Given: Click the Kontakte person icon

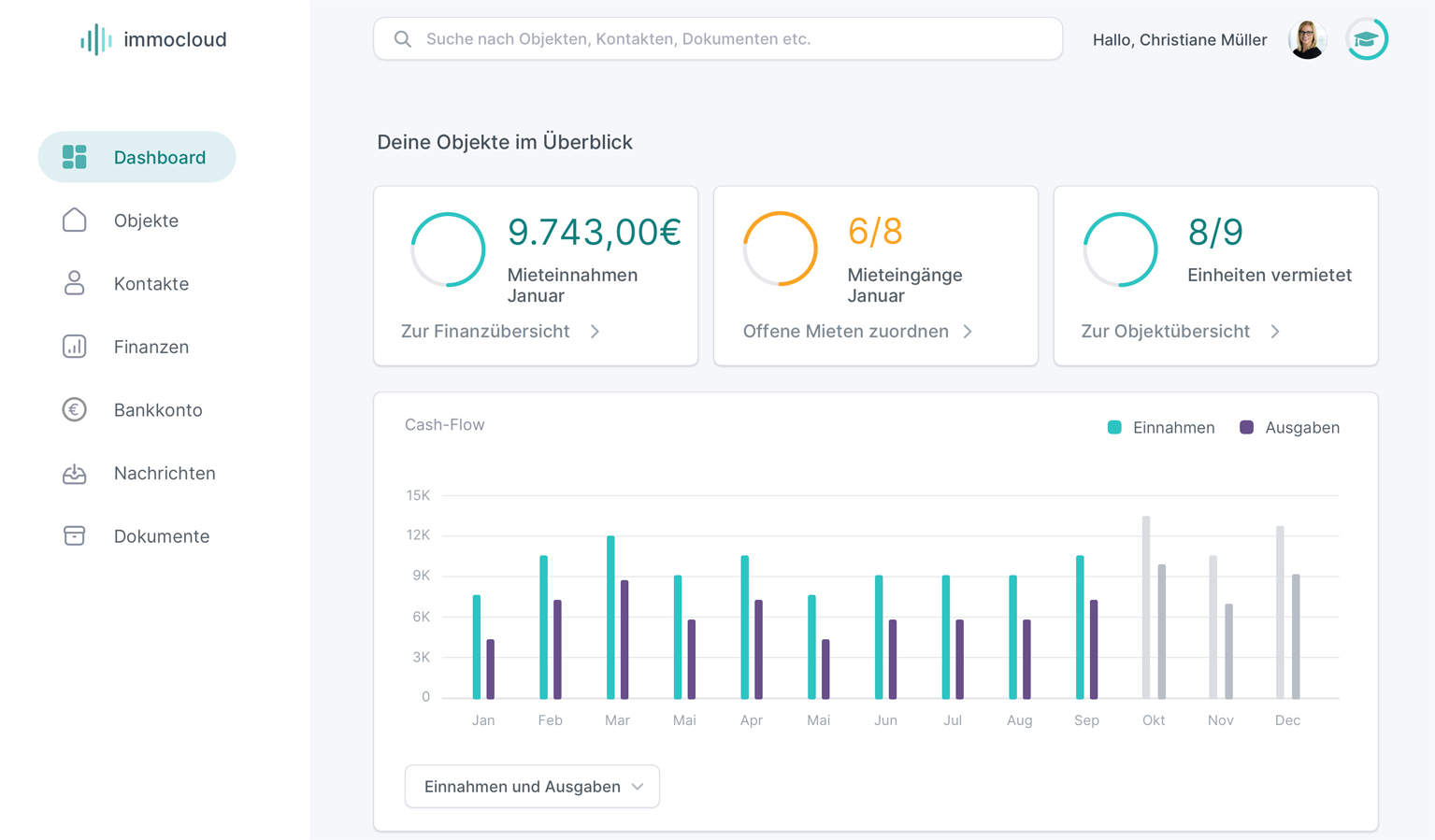Looking at the screenshot, I should pos(75,283).
